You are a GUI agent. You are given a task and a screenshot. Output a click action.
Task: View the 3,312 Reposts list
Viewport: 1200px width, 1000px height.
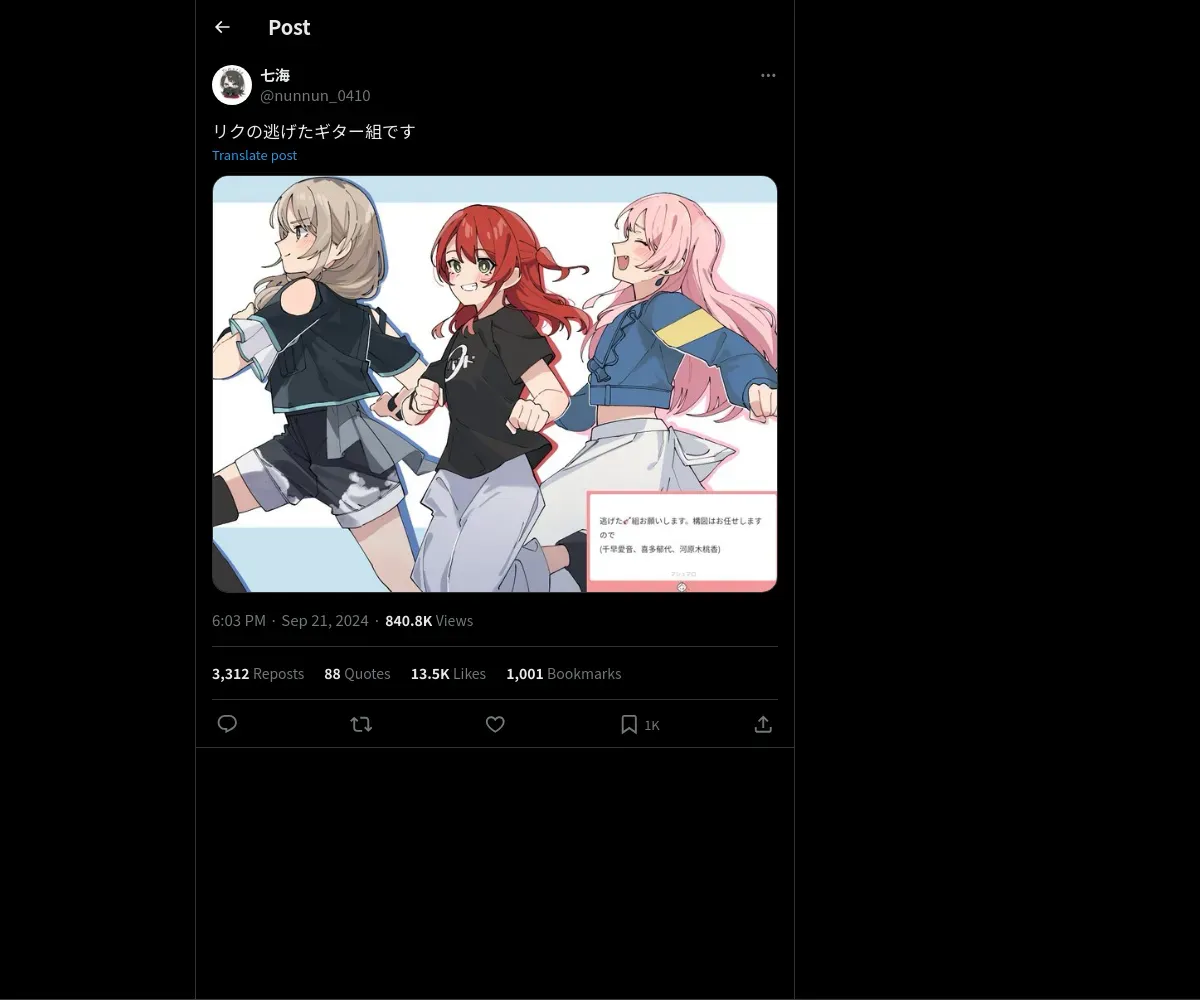point(258,674)
